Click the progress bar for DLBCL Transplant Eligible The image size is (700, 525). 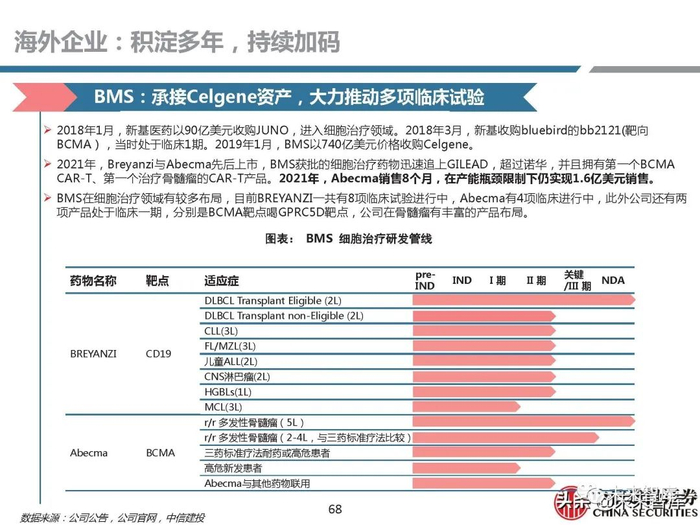(524, 300)
